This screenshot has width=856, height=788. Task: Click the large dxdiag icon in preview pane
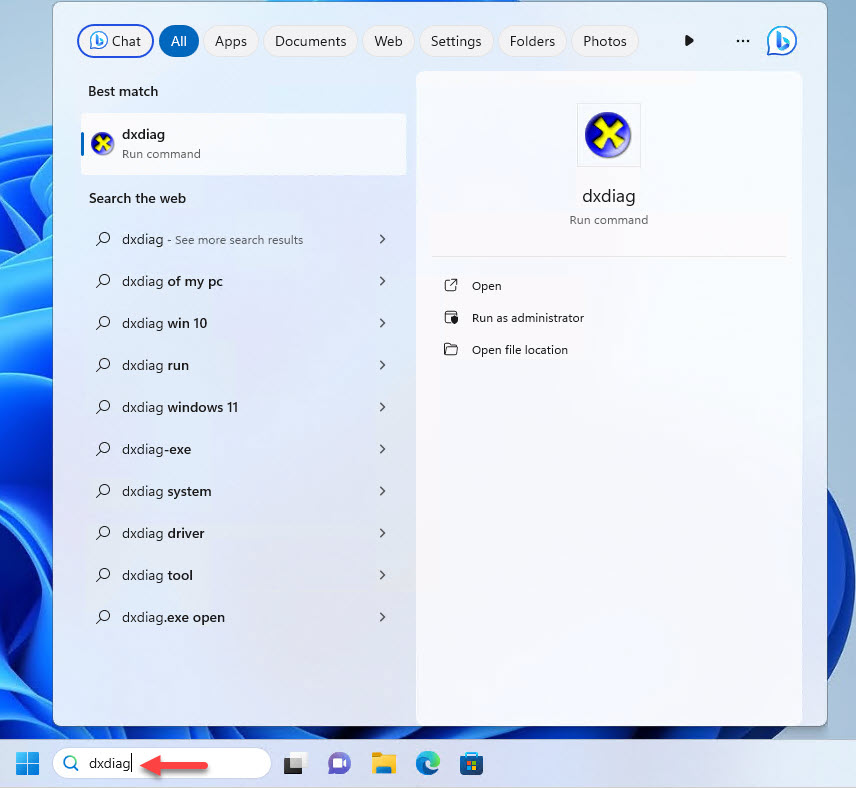608,135
